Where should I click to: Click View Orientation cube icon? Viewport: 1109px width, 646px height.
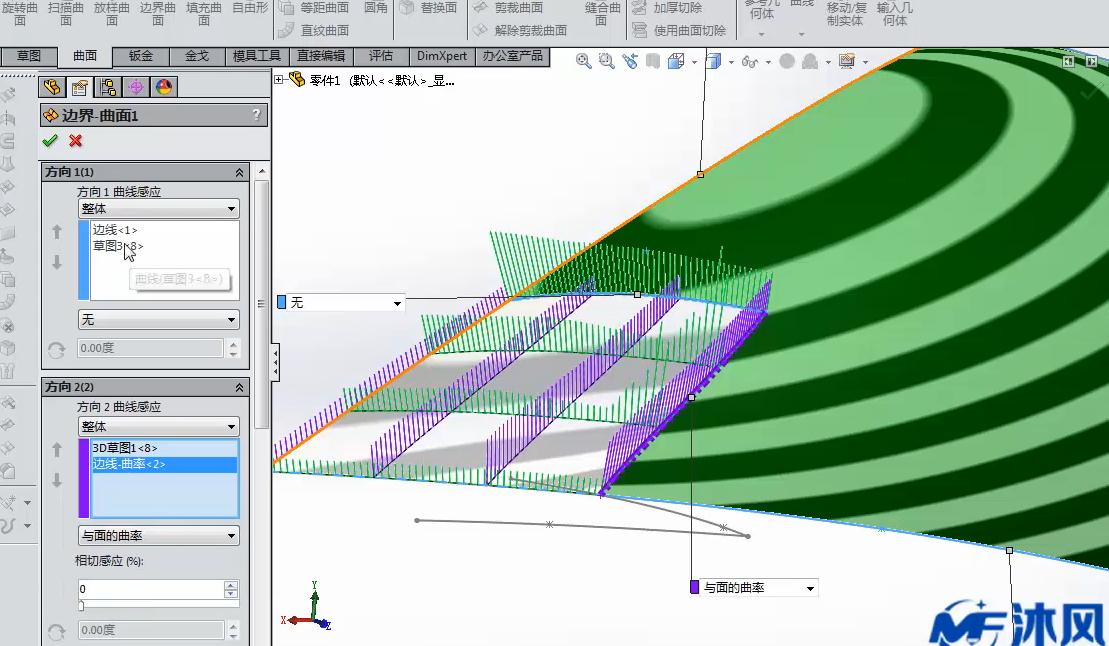click(x=676, y=62)
